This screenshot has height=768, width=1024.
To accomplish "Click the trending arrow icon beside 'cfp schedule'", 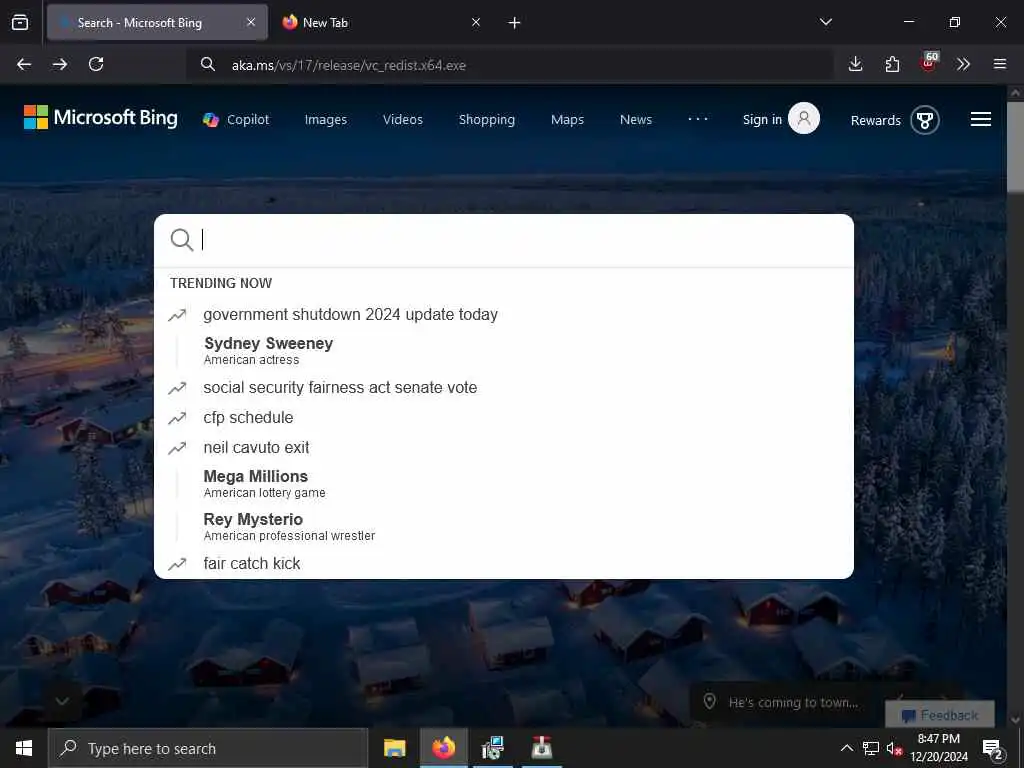I will coord(177,418).
